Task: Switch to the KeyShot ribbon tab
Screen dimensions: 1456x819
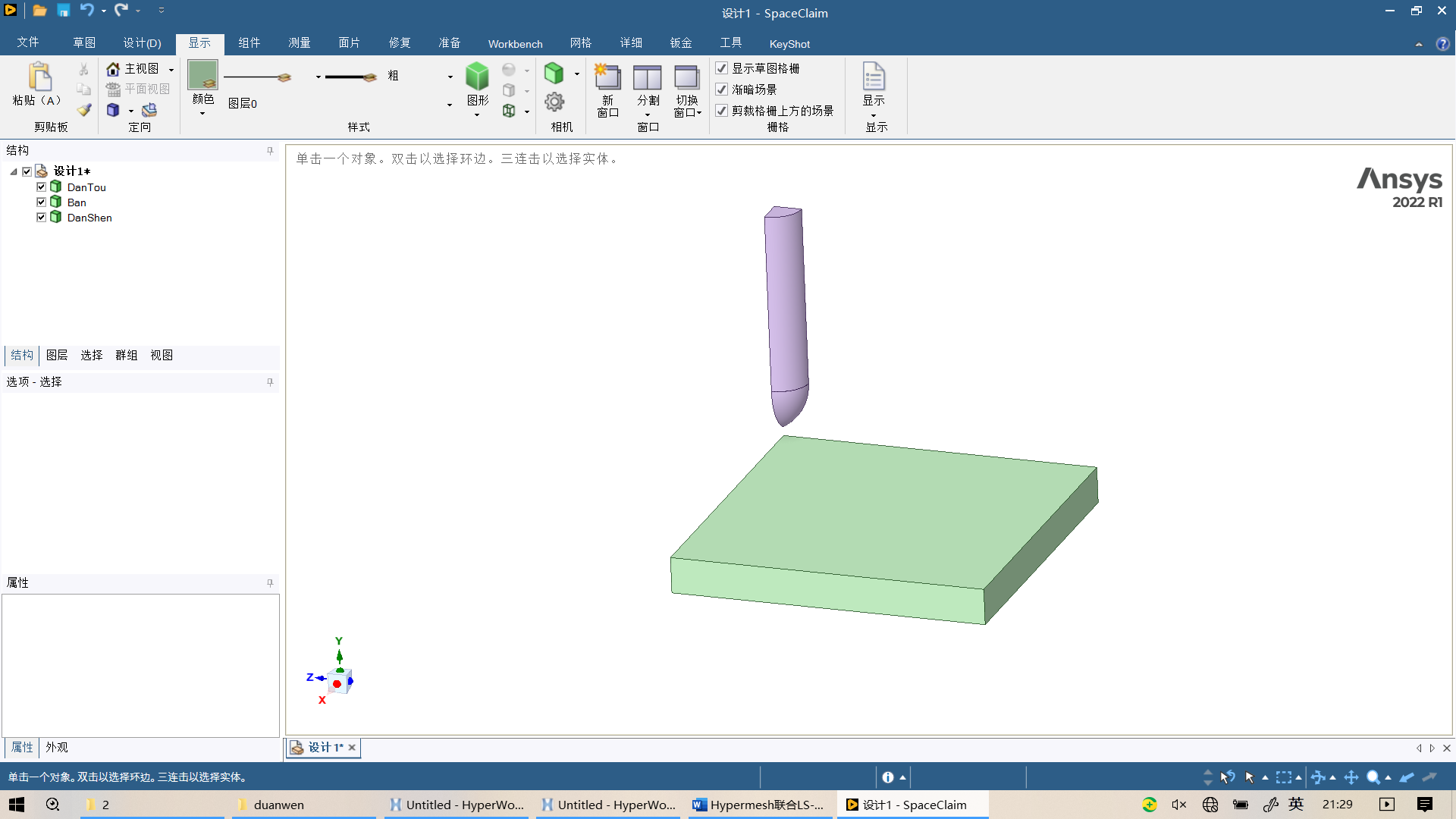Action: (x=789, y=44)
